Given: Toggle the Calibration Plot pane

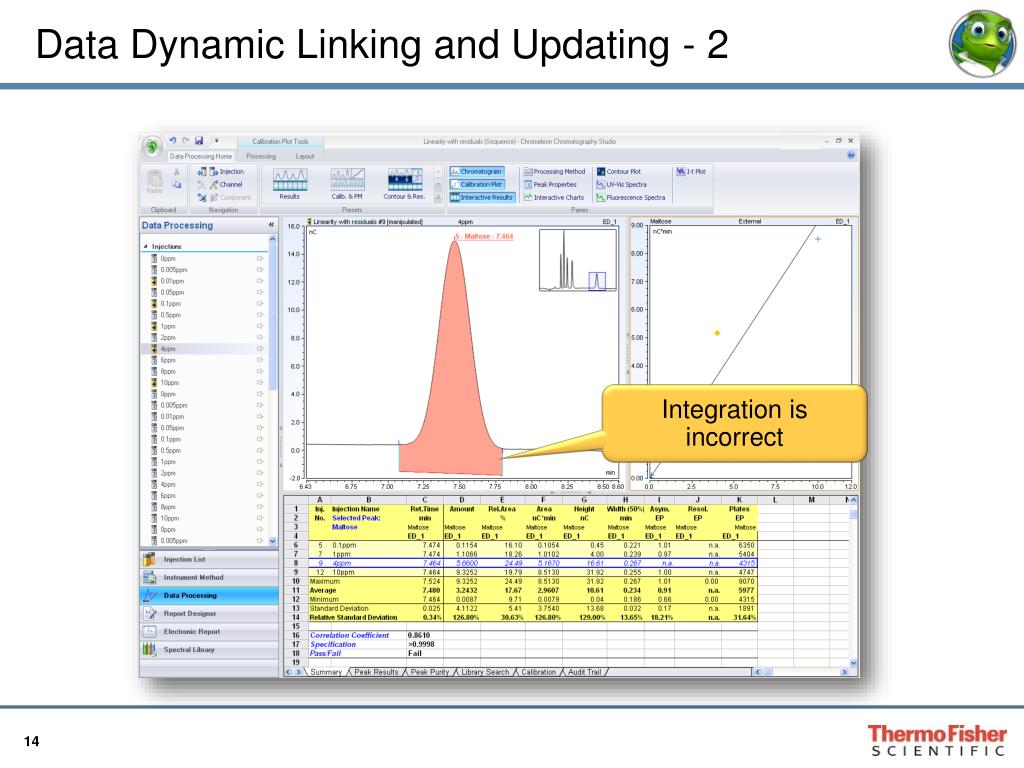Looking at the screenshot, I should coord(477,185).
